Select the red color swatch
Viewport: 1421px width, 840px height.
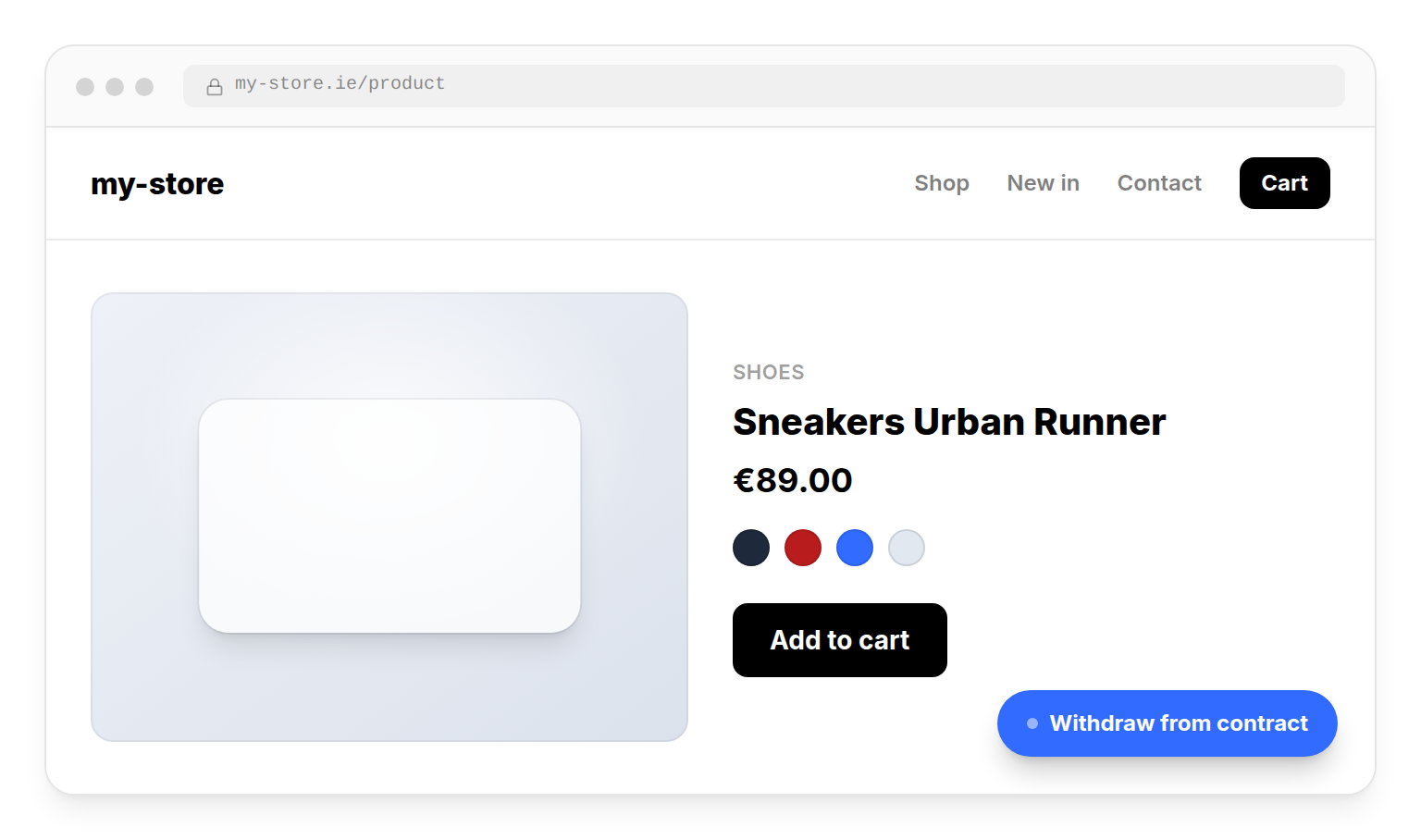803,548
